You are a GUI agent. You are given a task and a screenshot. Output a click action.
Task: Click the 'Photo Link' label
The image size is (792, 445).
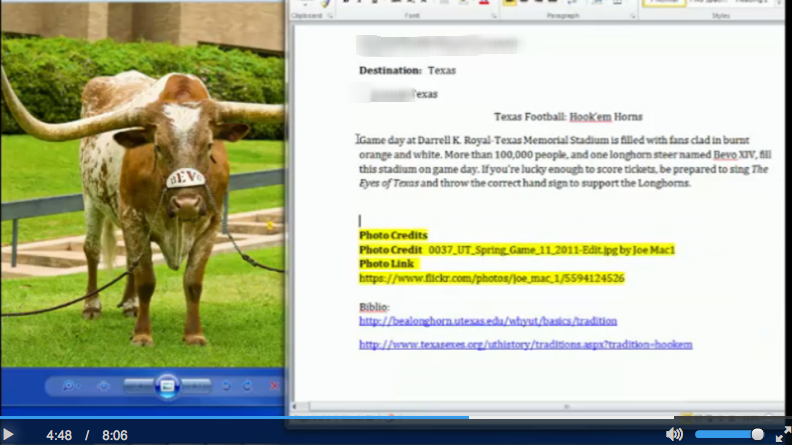tap(386, 264)
